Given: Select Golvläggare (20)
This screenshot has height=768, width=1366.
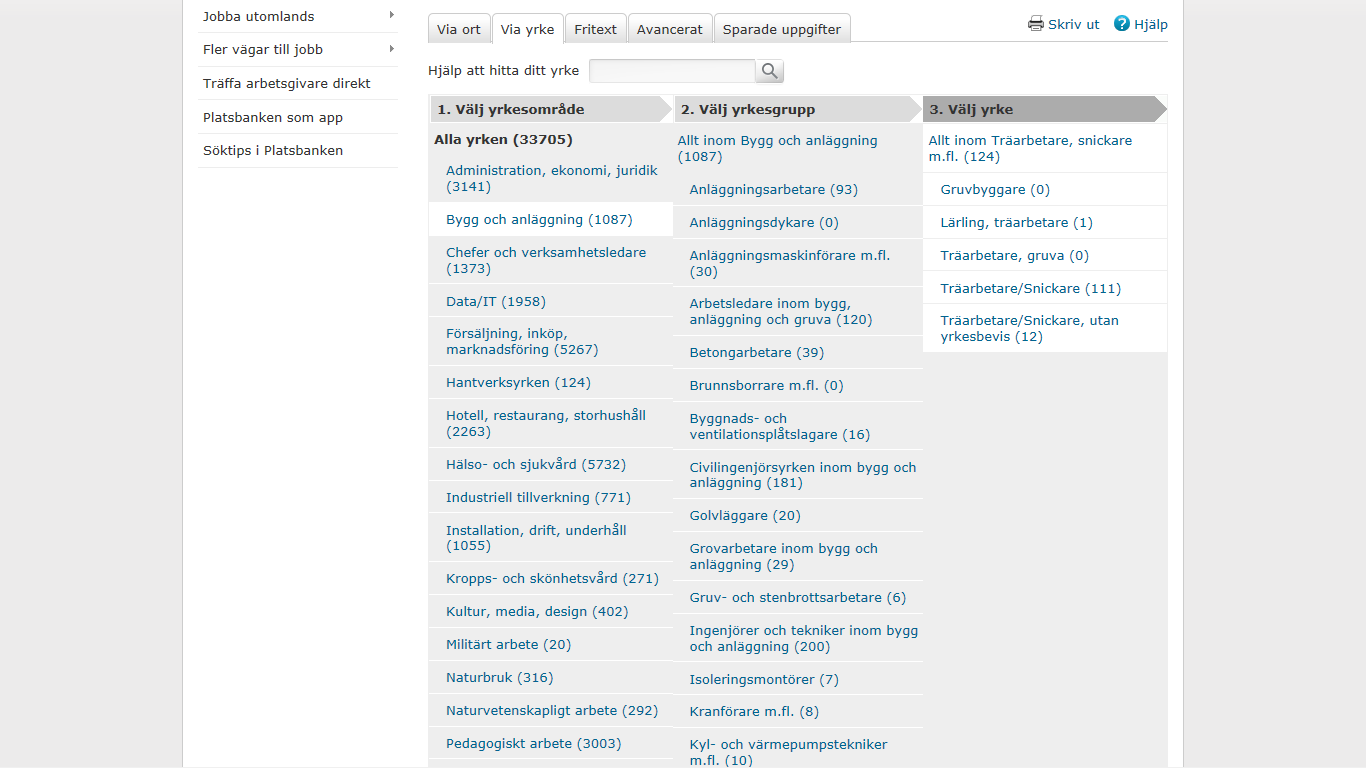Looking at the screenshot, I should click(745, 515).
